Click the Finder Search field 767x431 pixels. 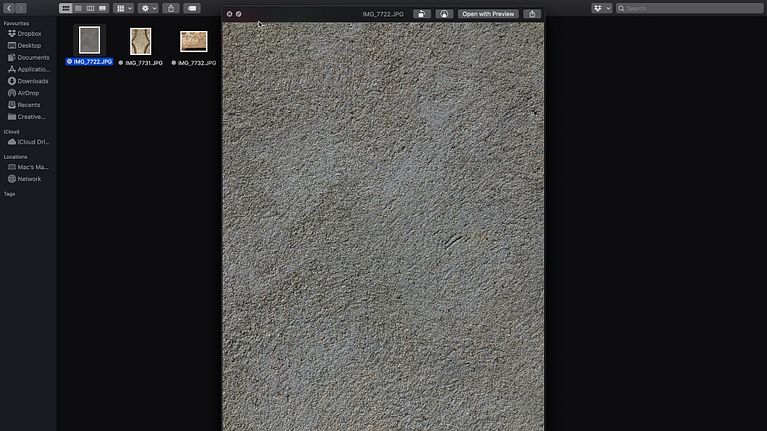tap(690, 8)
